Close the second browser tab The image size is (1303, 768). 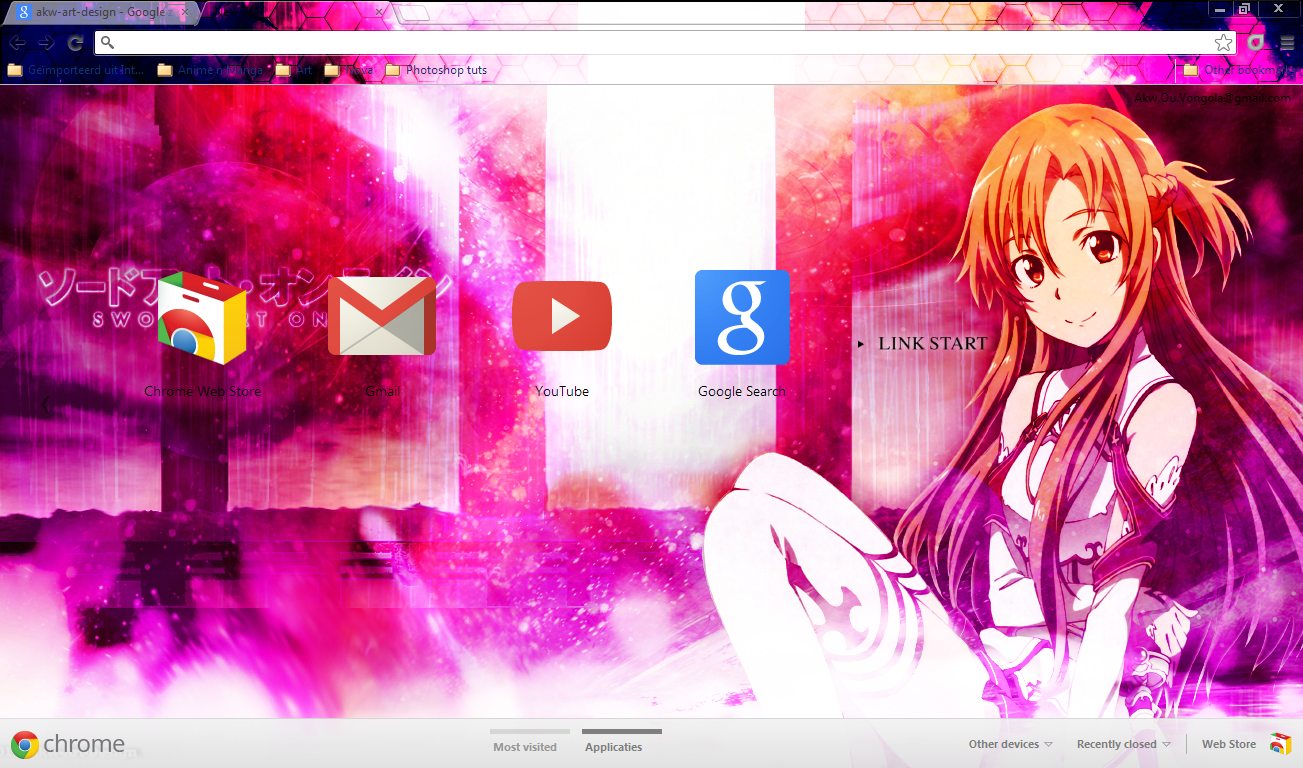coord(379,13)
